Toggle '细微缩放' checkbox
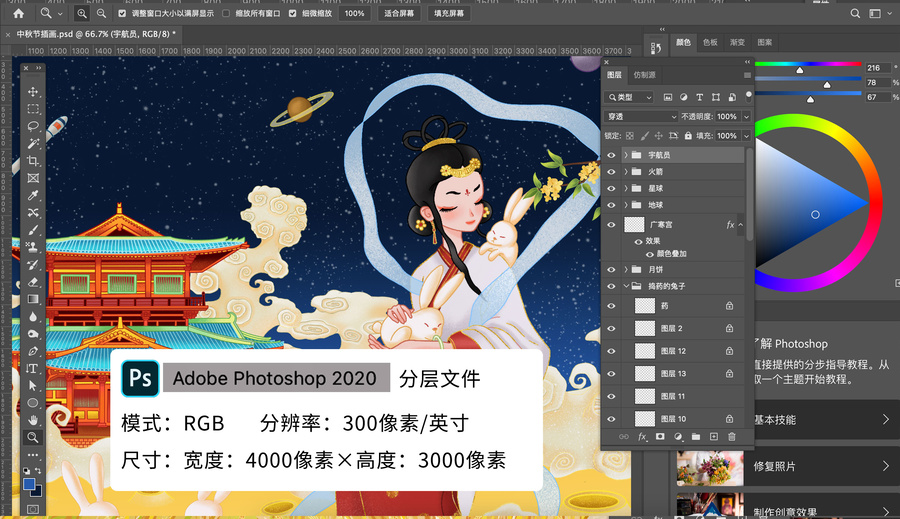Viewport: 900px width, 519px height. [x=293, y=13]
